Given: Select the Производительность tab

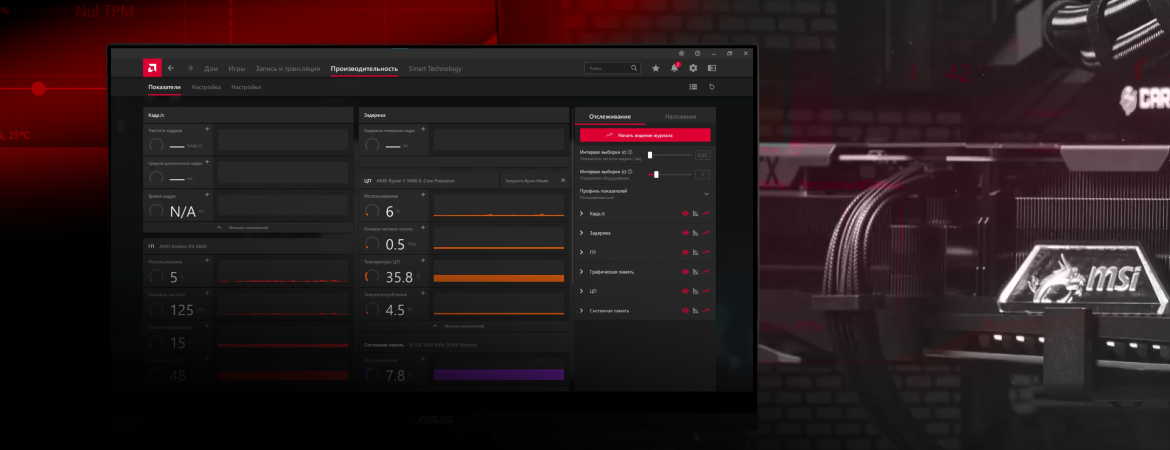Looking at the screenshot, I should click(364, 69).
